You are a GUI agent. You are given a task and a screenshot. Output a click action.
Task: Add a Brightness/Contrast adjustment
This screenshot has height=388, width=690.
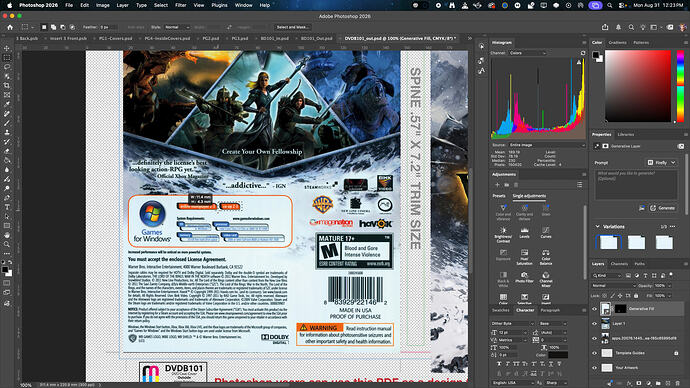pyautogui.click(x=503, y=234)
